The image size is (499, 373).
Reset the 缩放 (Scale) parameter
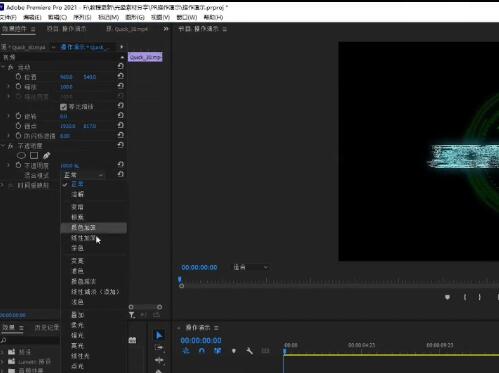pos(121,86)
